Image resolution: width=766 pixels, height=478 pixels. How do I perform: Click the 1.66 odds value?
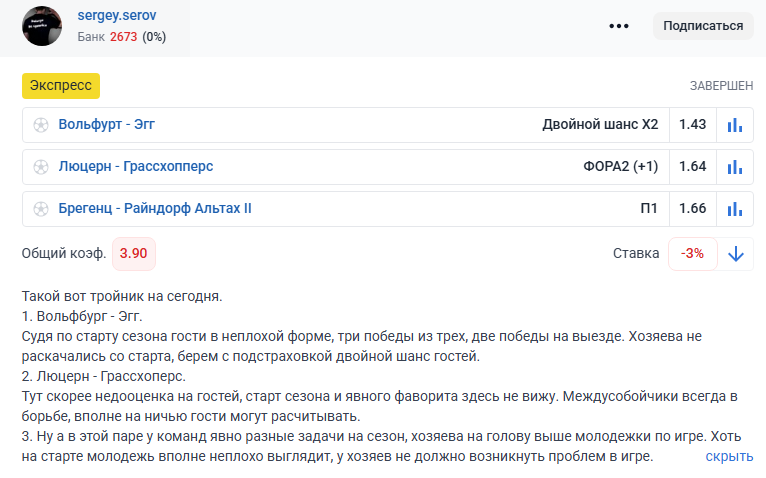[692, 209]
